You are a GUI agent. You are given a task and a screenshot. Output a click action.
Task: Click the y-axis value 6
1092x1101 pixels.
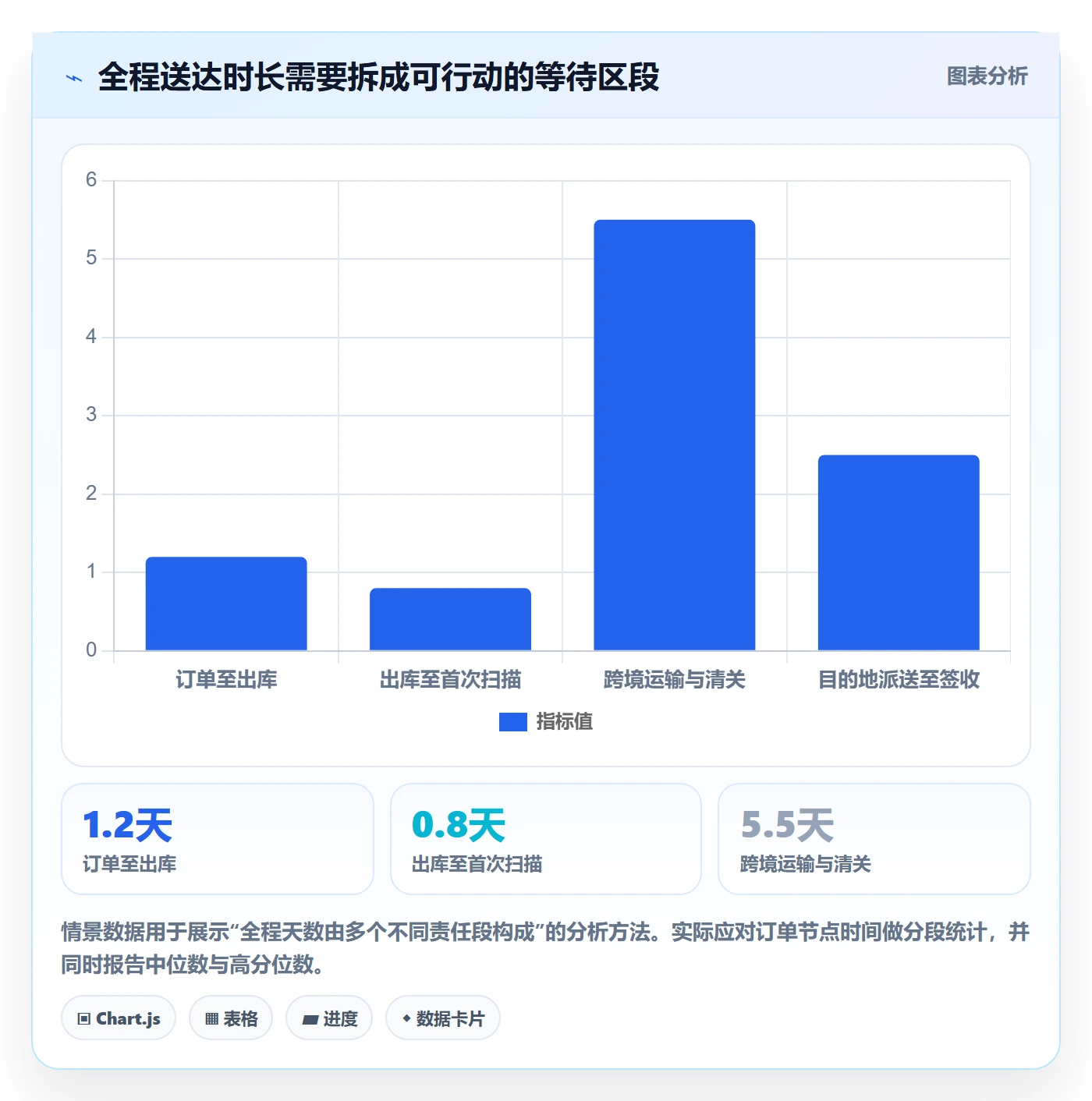tap(91, 180)
